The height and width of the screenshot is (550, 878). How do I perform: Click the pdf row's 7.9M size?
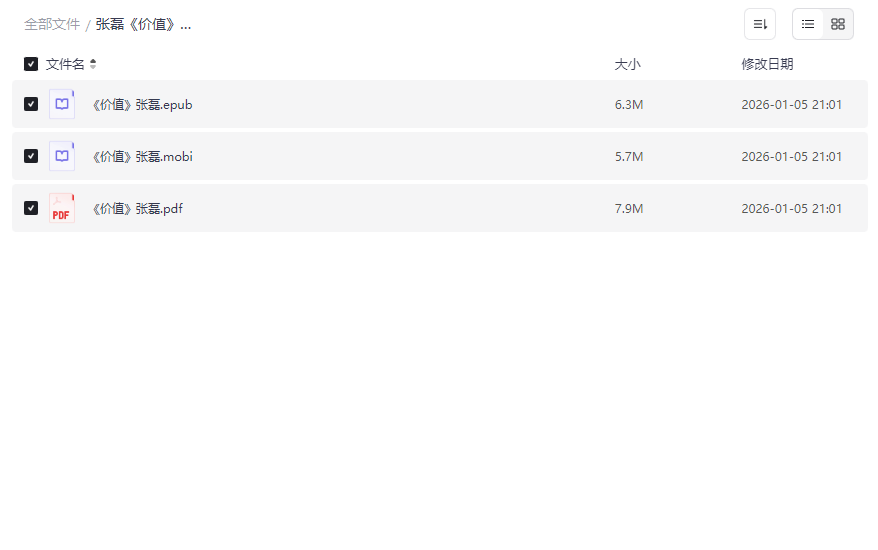coord(629,208)
